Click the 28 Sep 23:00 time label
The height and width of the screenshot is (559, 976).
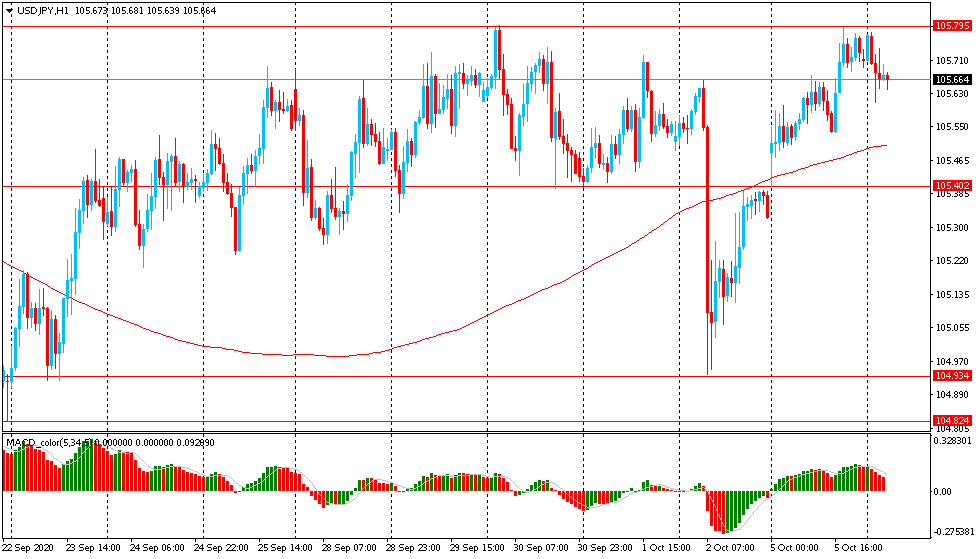413,548
